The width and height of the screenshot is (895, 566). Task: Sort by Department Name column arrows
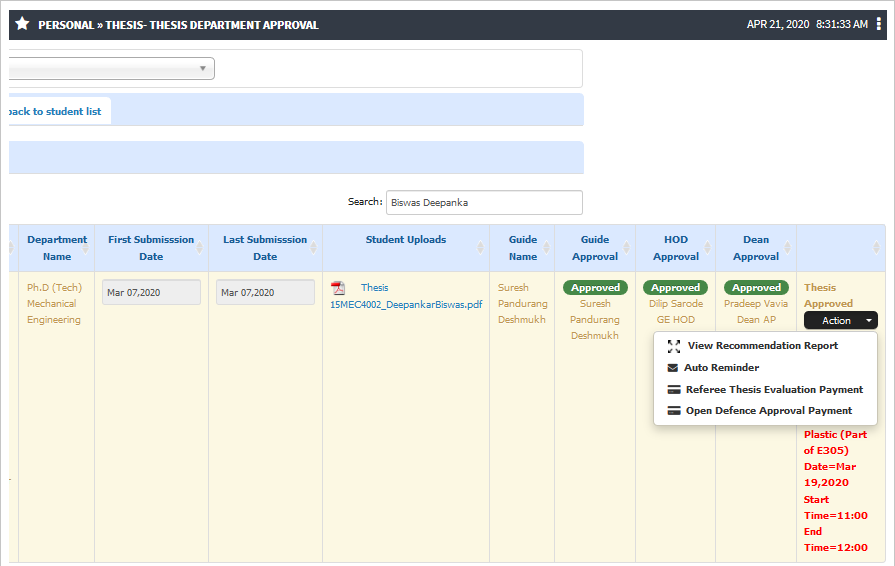86,248
